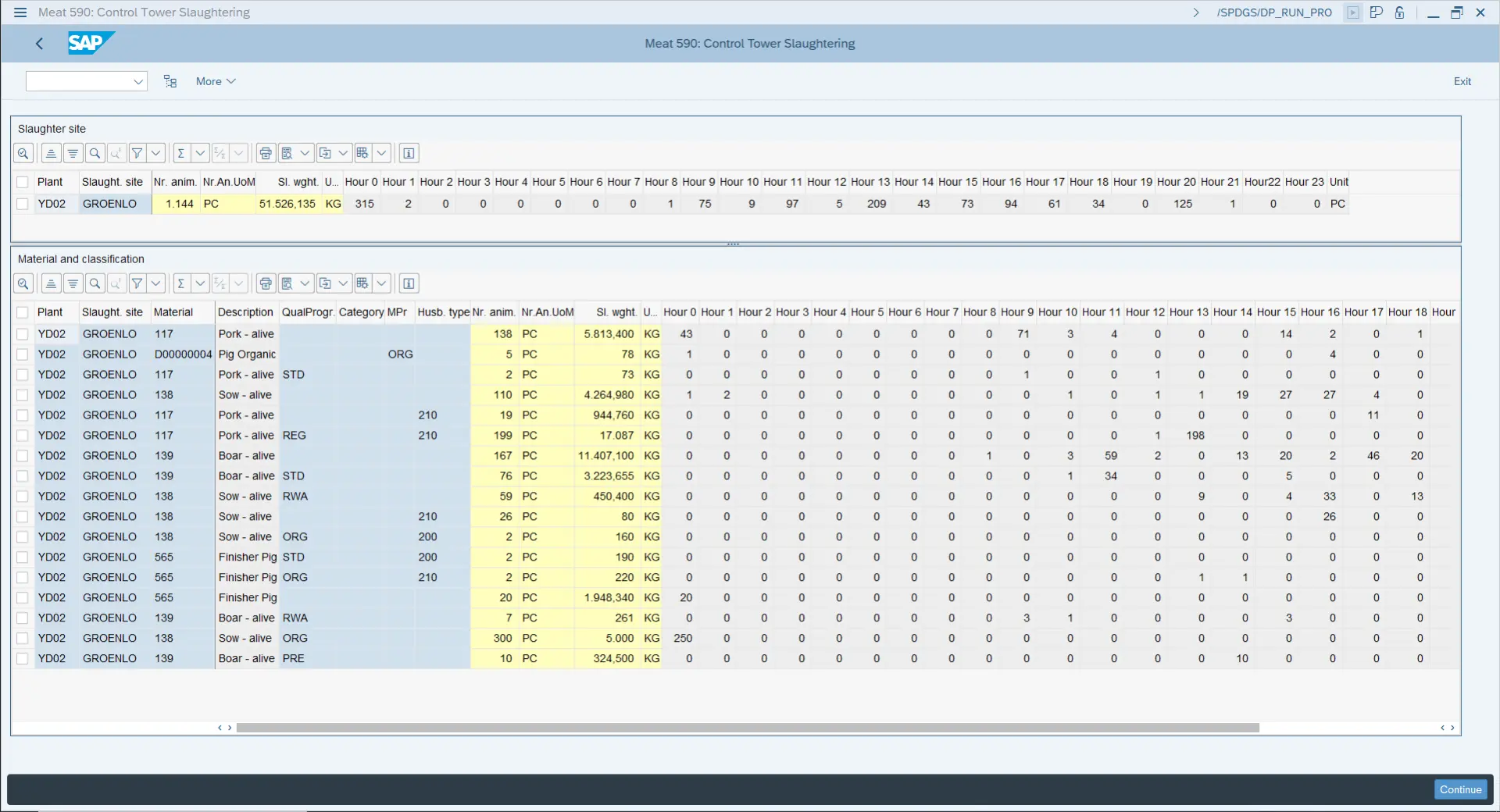Click left scroll arrow under Description column
1500x812 pixels.
(x=220, y=728)
